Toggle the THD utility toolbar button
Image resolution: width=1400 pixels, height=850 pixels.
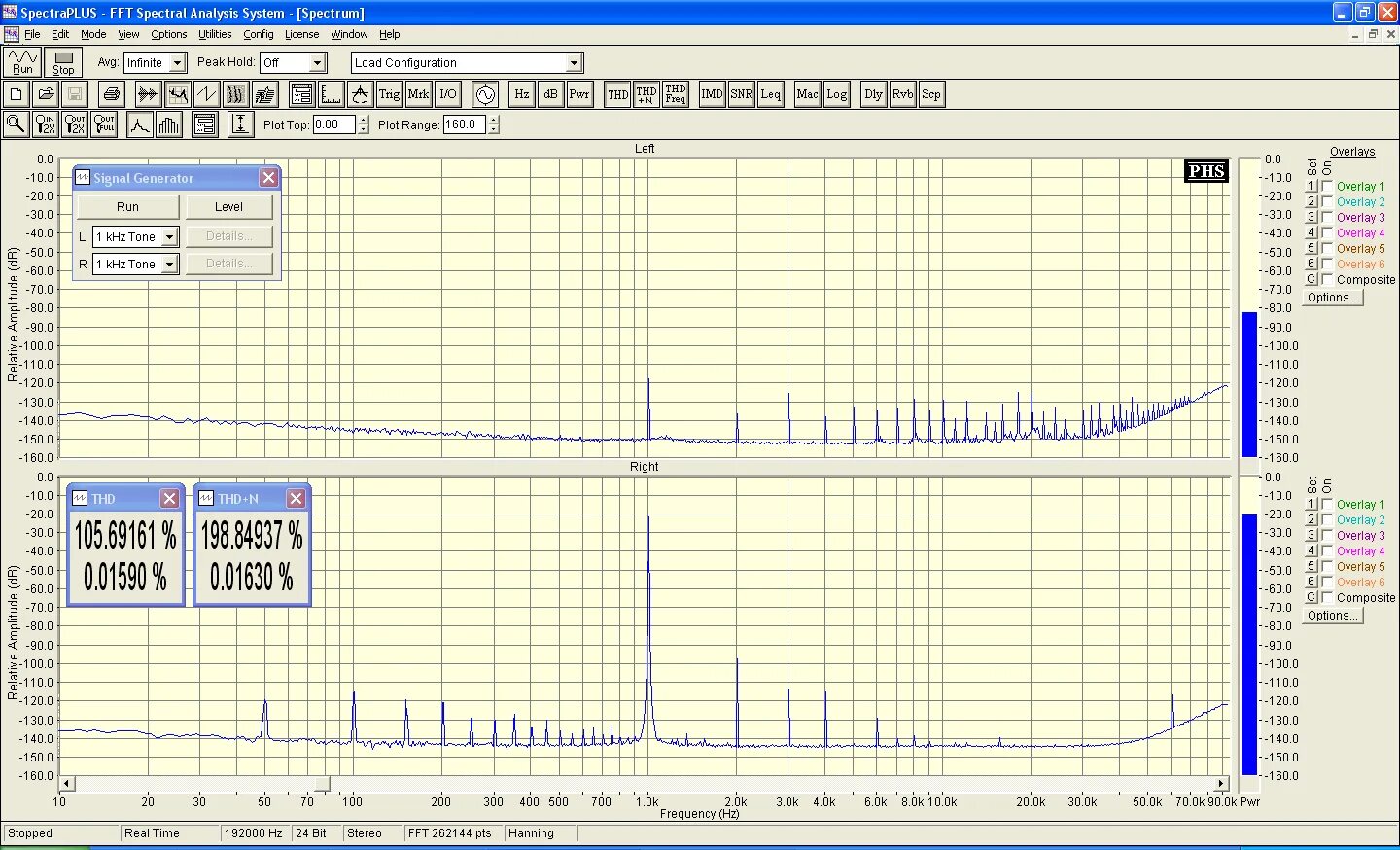click(x=617, y=94)
